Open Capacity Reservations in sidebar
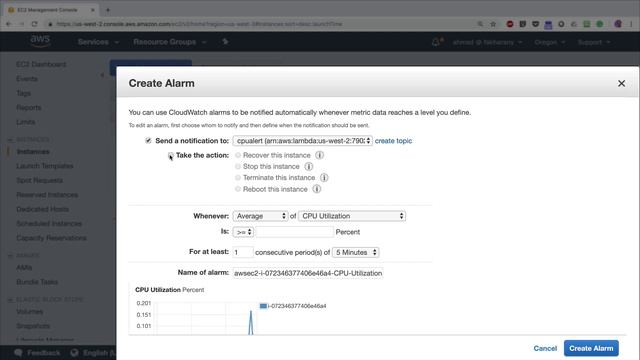The height and width of the screenshot is (360, 640). 51,238
